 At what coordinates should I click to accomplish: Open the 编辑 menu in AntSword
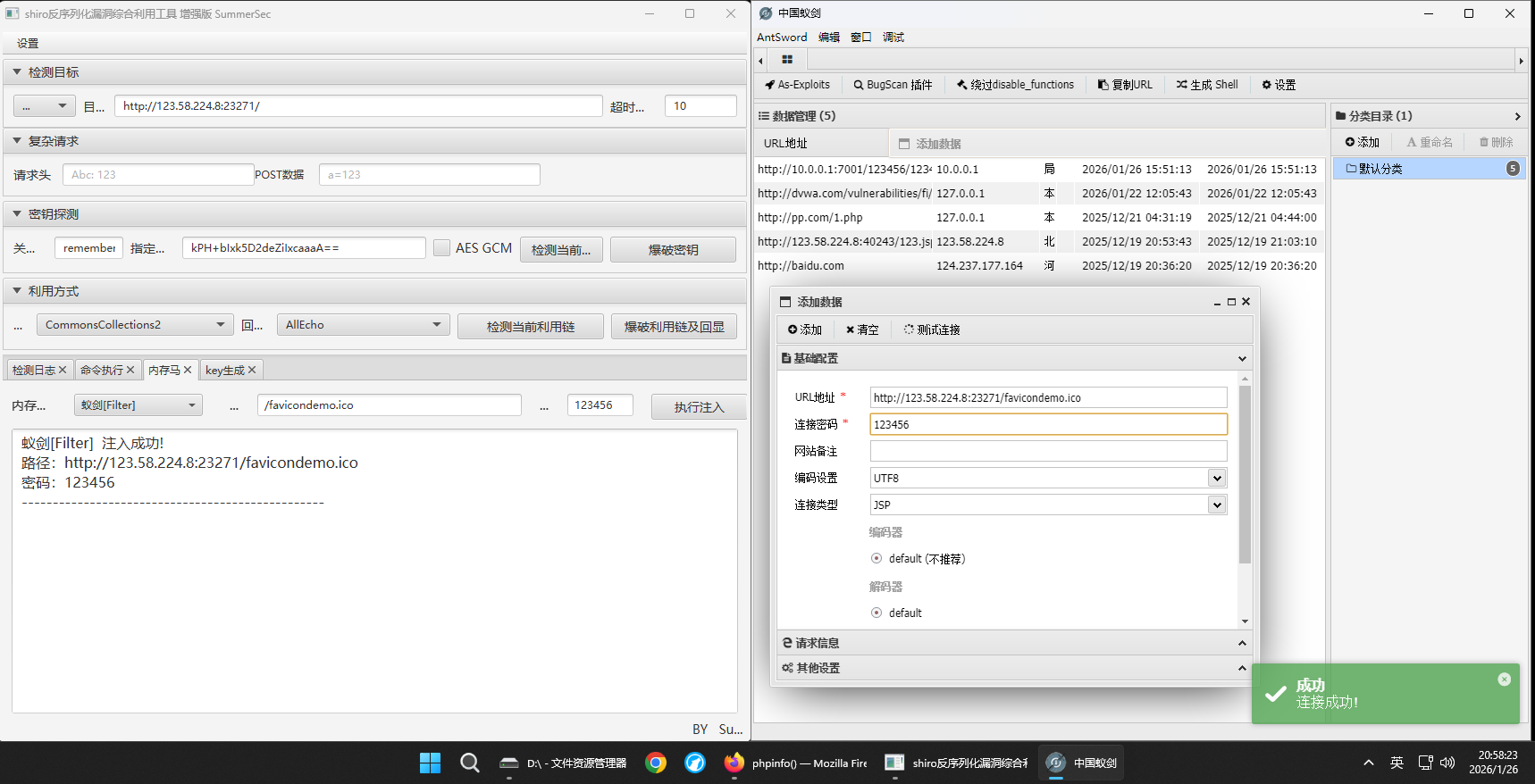point(829,37)
